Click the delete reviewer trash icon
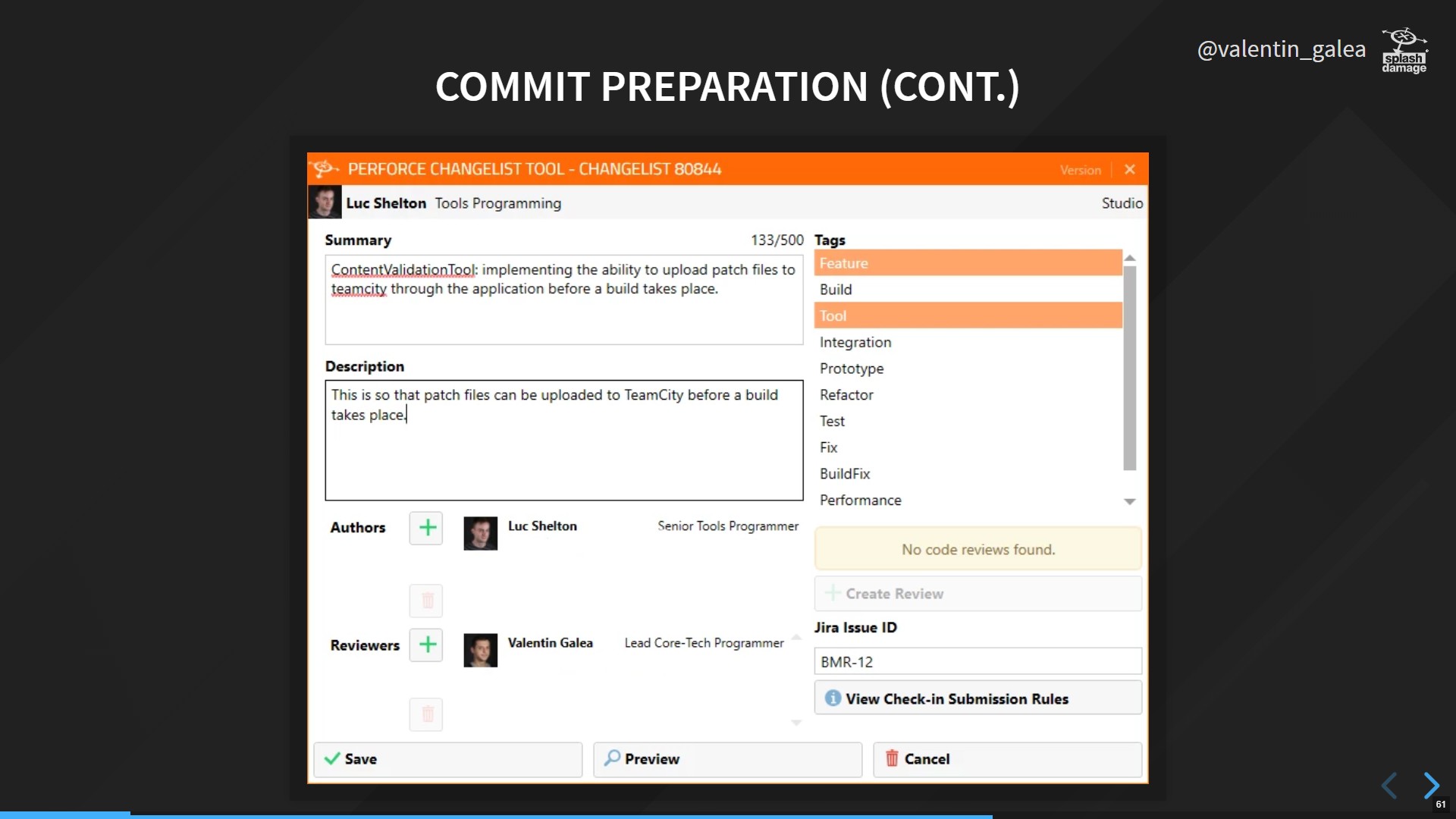 coord(427,714)
